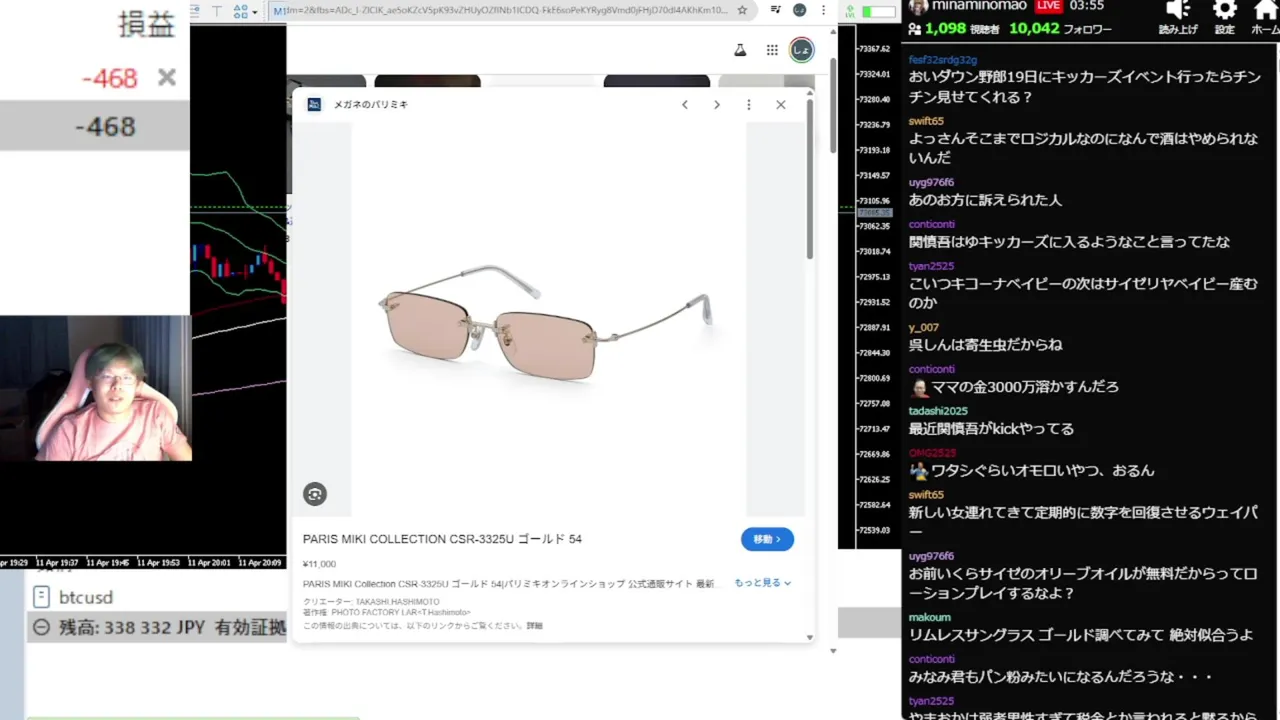
Task: Open the browser profile avatar in the toolbar
Action: [x=800, y=10]
